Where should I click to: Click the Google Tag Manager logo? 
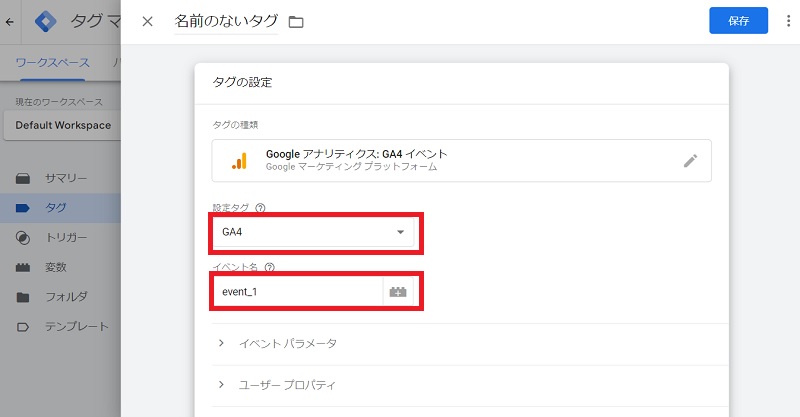coord(46,21)
